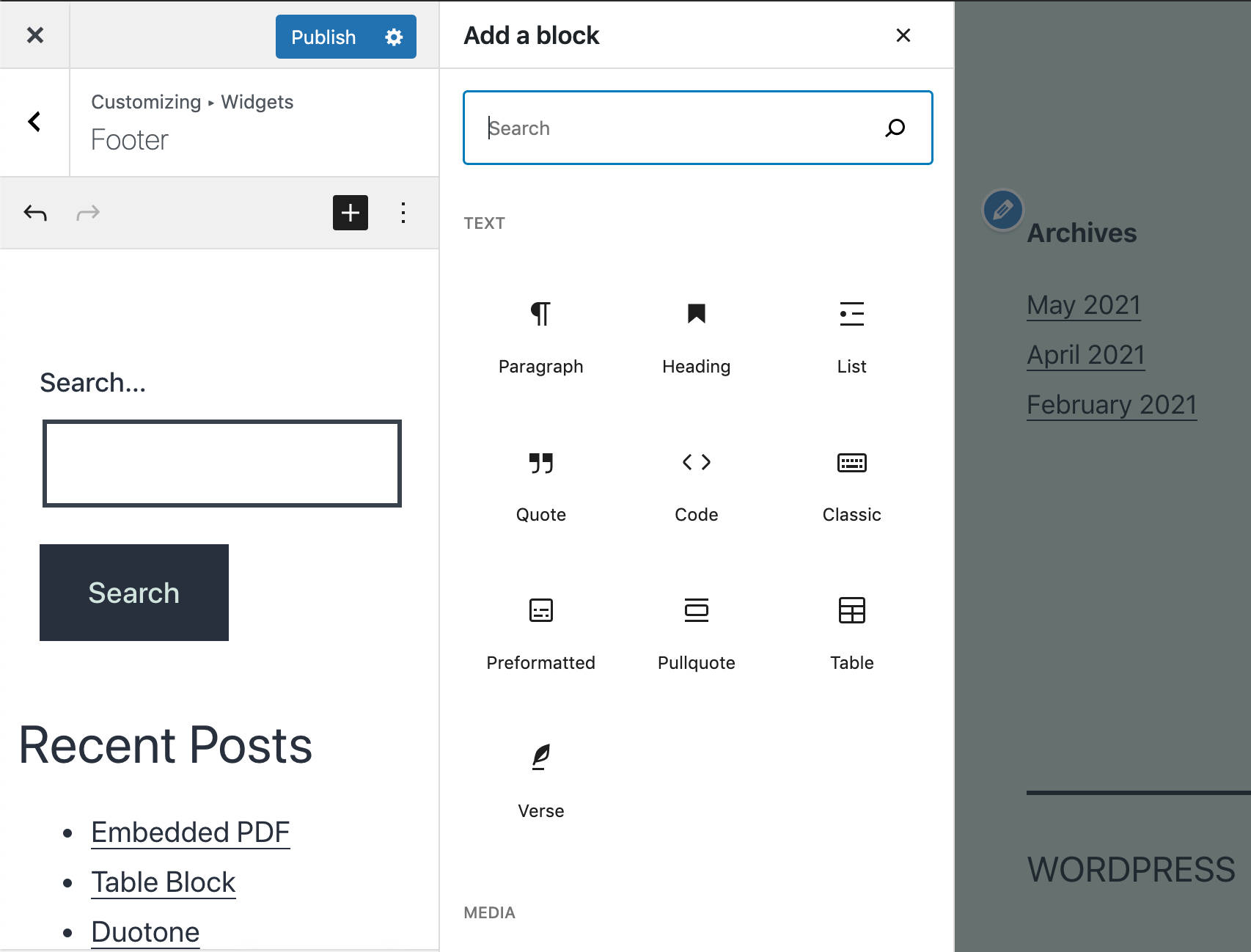Close the Add a block panel
Viewport: 1251px width, 952px height.
[x=903, y=36]
